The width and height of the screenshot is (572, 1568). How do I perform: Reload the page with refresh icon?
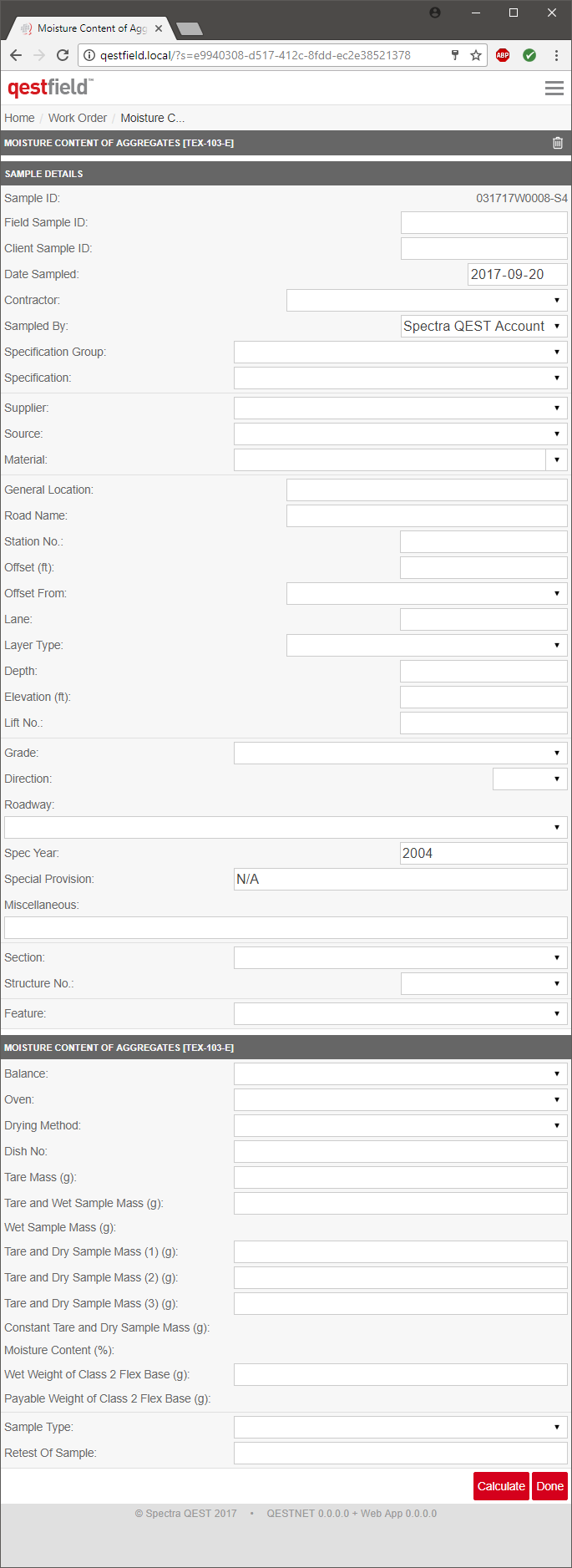pyautogui.click(x=62, y=55)
